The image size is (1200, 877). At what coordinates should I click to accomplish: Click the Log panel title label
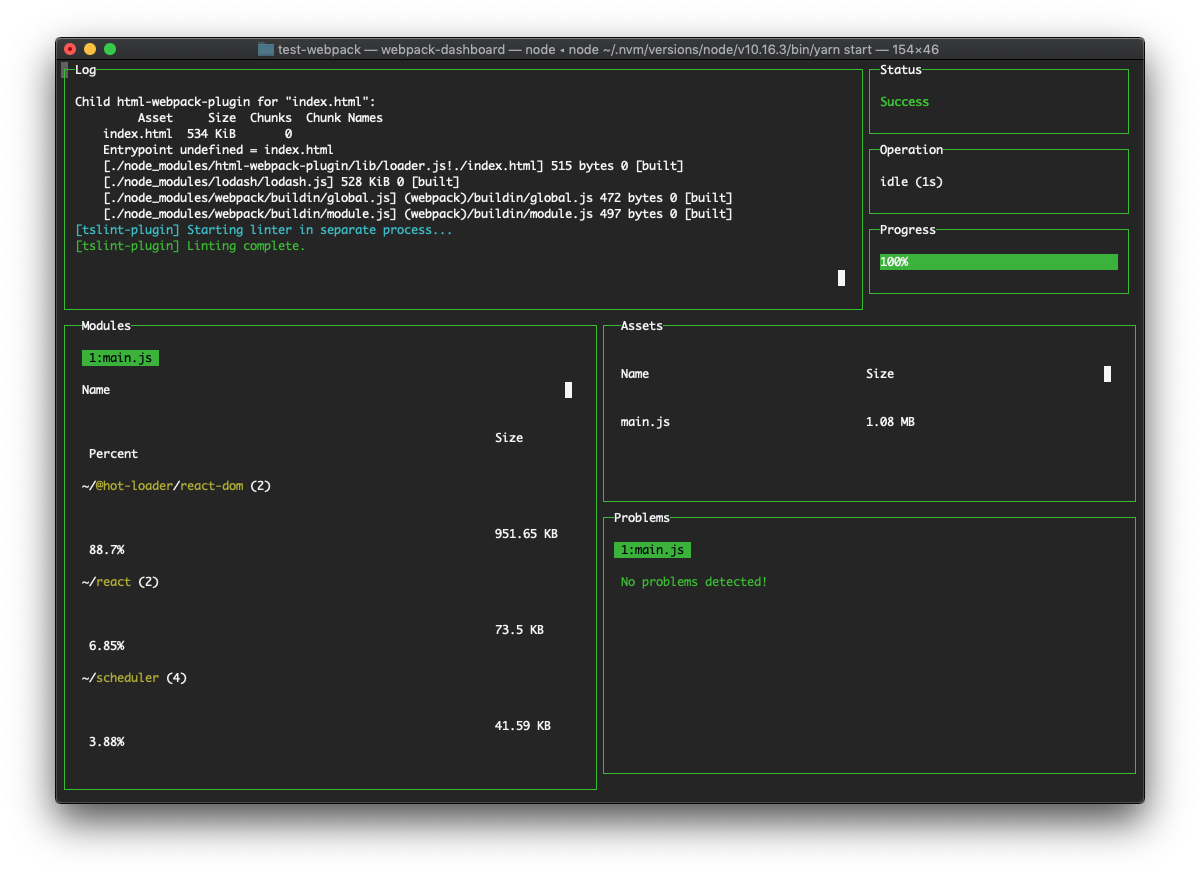[x=87, y=70]
